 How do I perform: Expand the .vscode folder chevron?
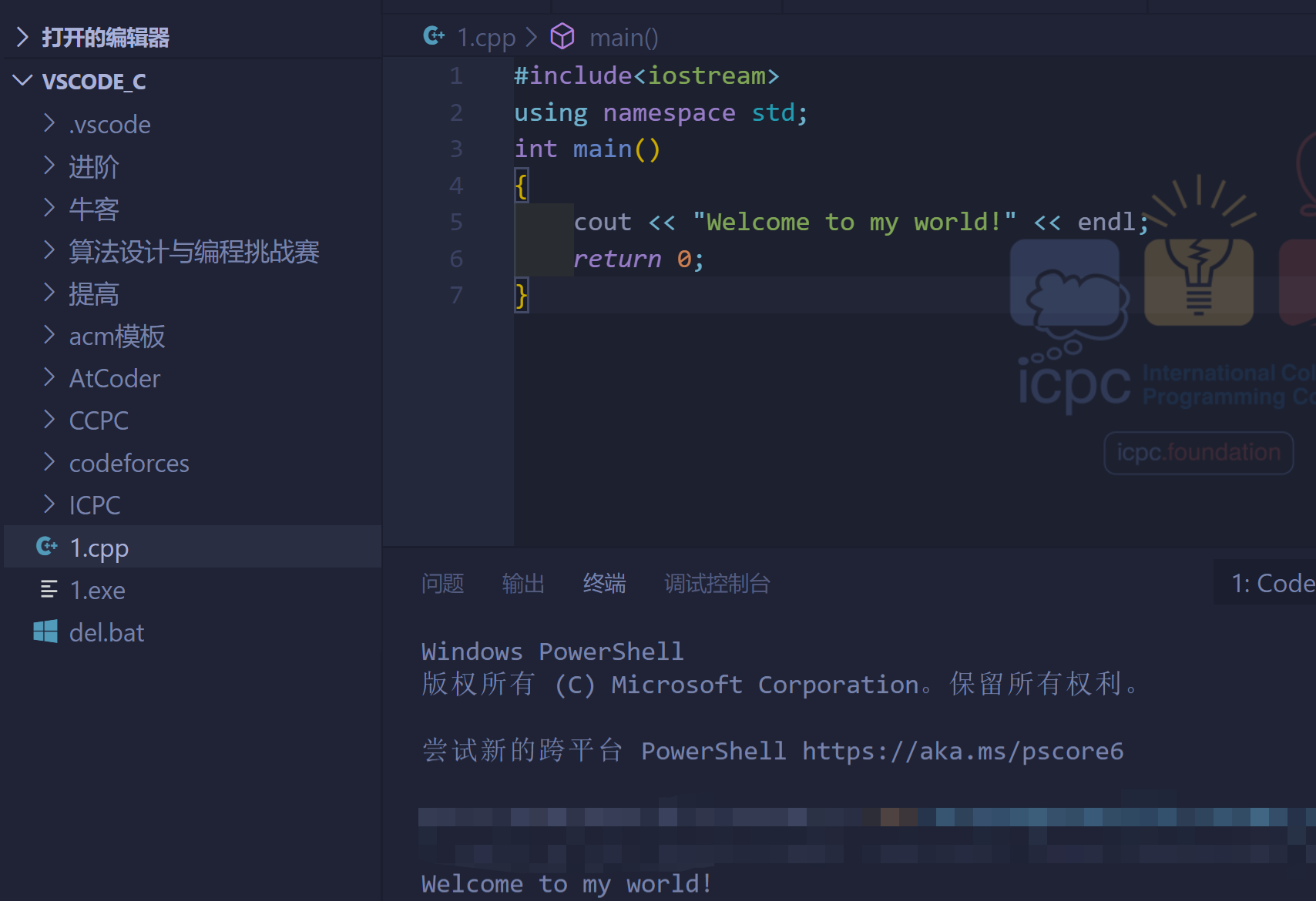coord(49,123)
